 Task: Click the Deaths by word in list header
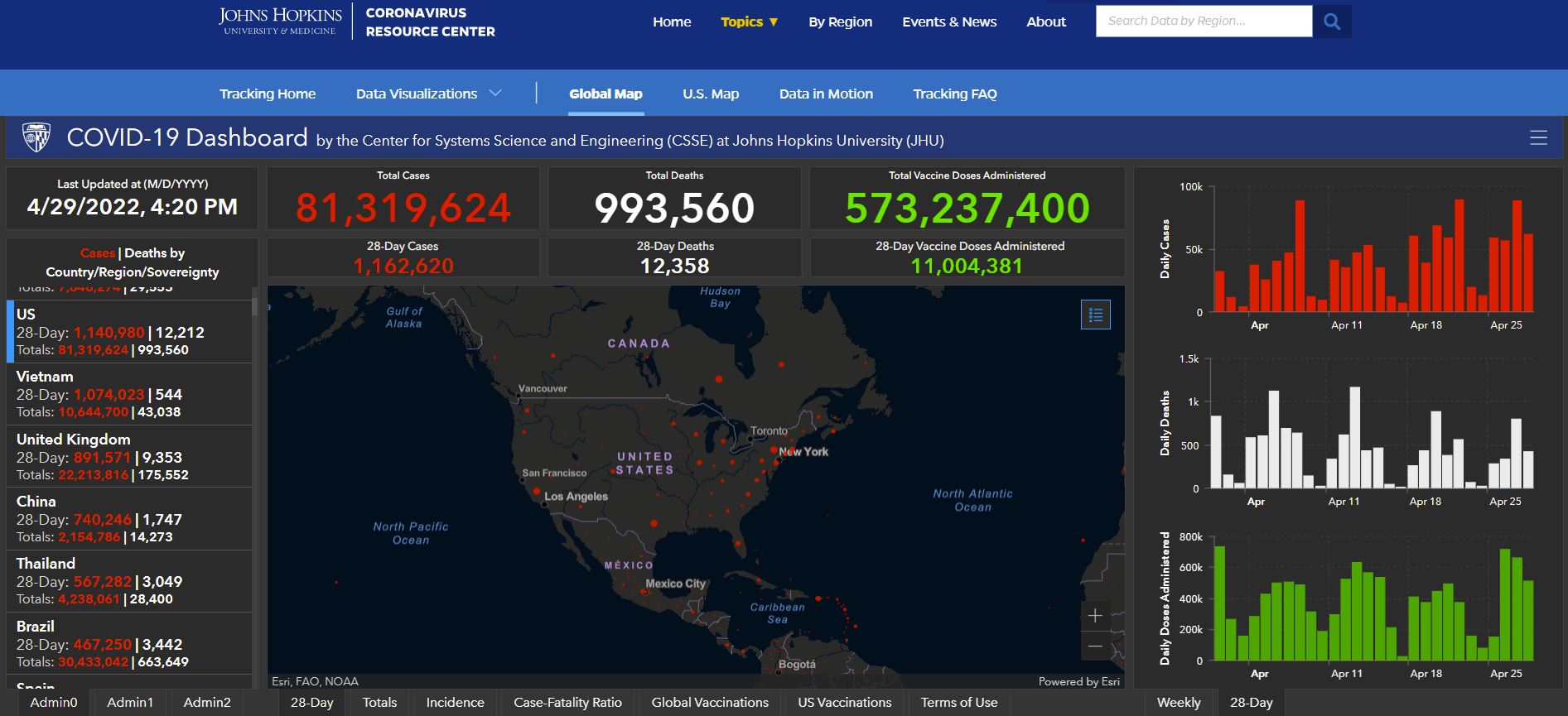[155, 252]
